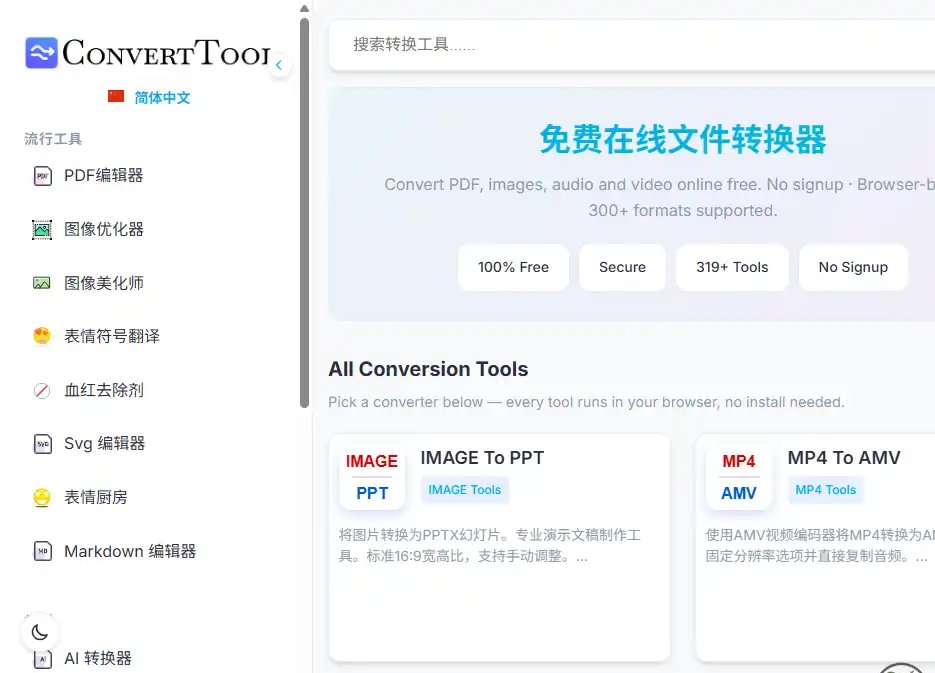Screen dimensions: 935x673
Task: Open the PDF编辑器 icon
Action: coord(42,176)
